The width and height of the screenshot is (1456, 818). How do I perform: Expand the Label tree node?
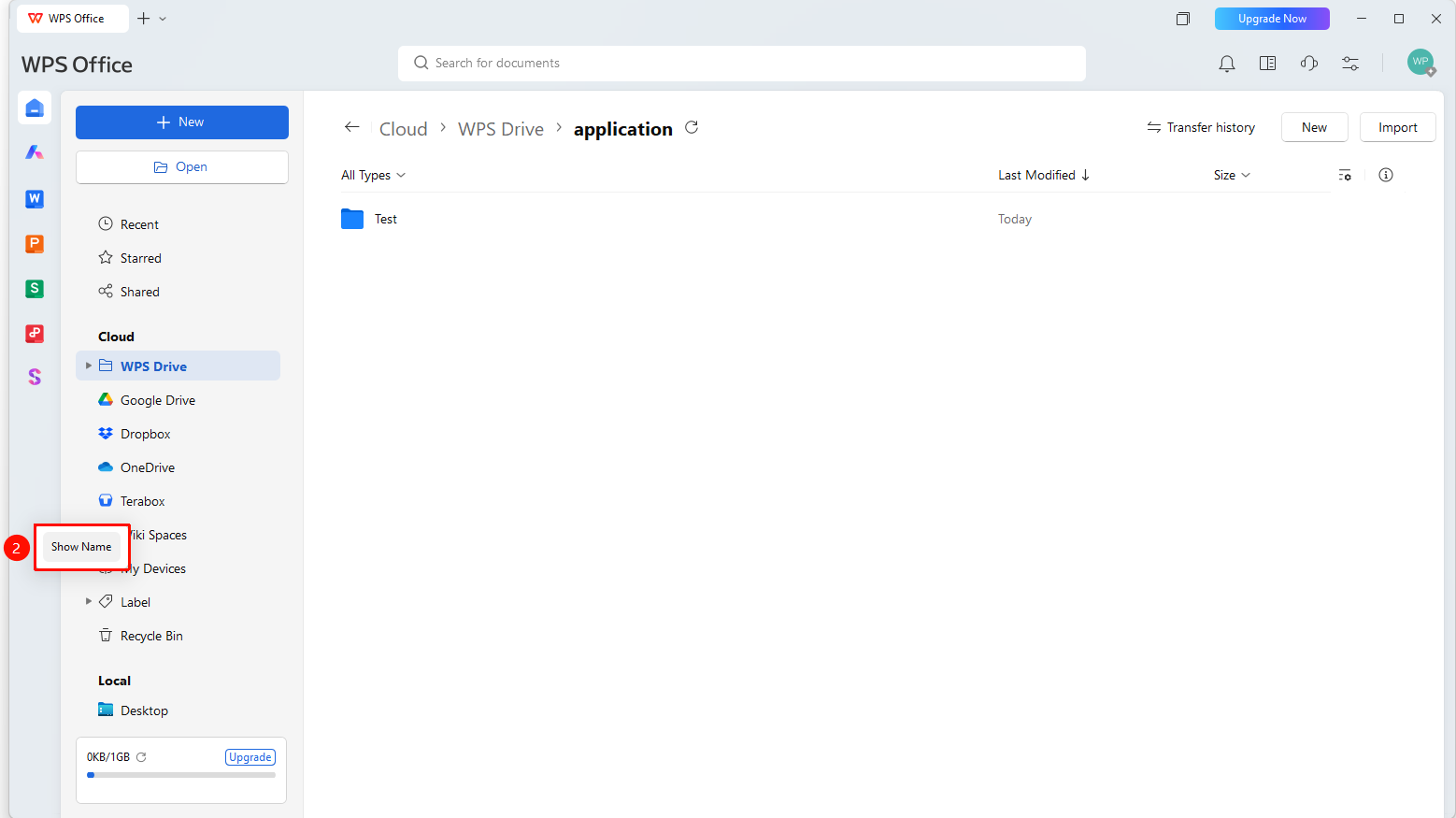[x=89, y=601]
